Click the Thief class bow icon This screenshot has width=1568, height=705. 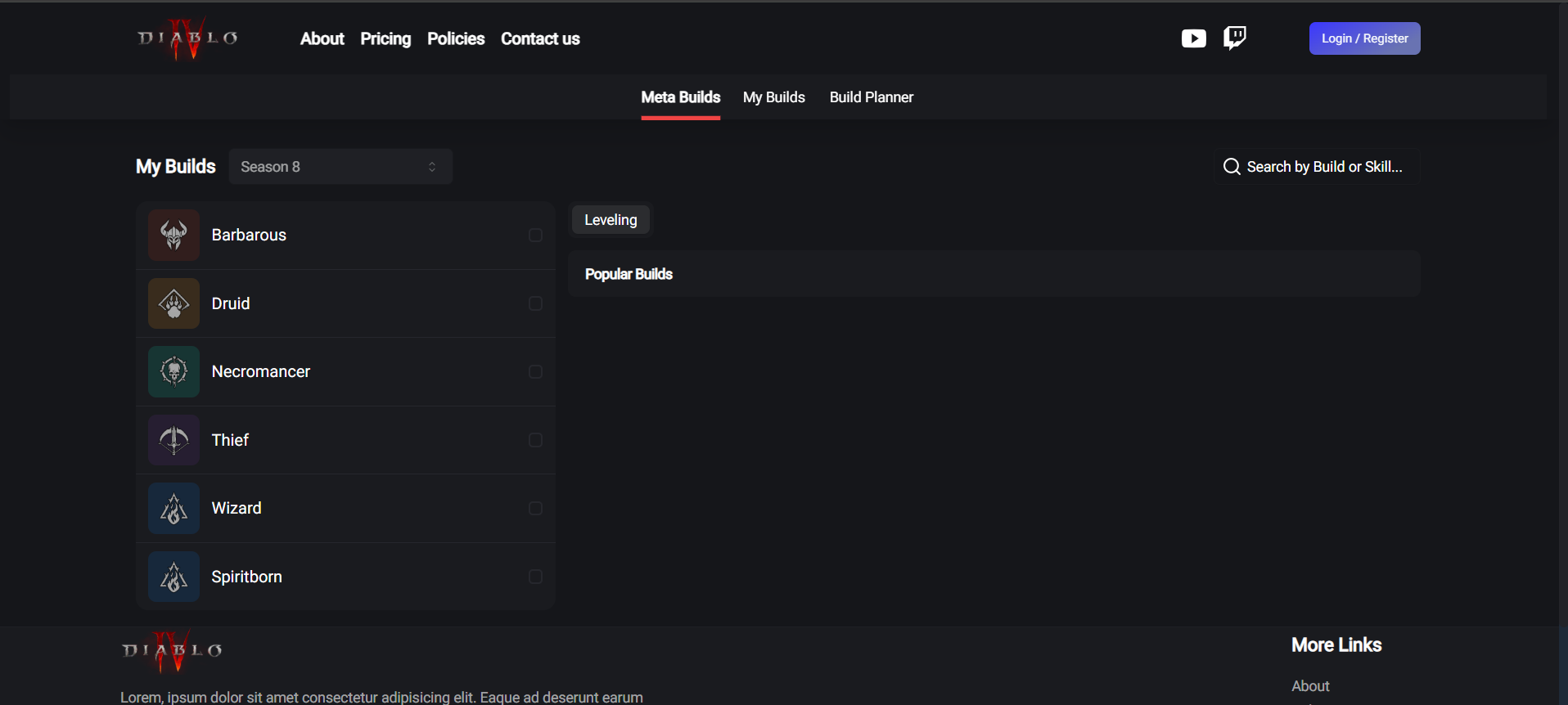[x=173, y=440]
